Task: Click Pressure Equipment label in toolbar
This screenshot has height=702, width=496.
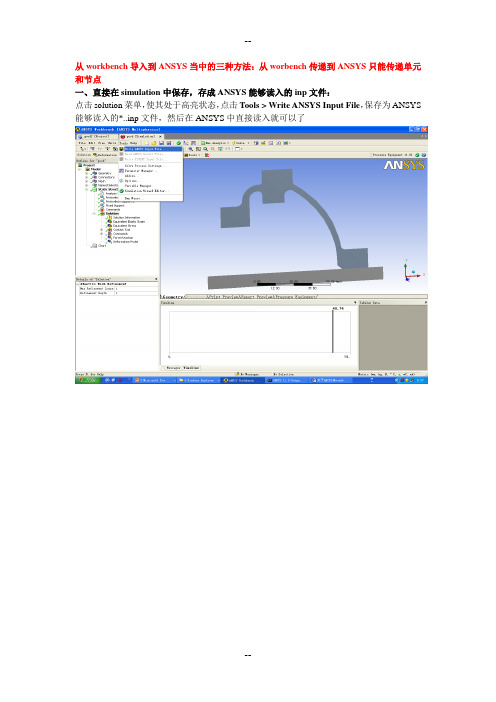Action: click(393, 155)
